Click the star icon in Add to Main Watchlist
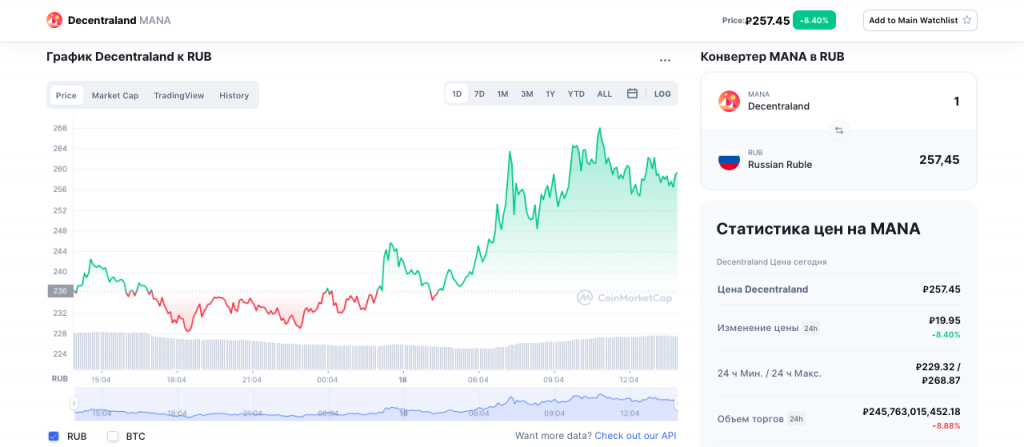 pos(967,20)
